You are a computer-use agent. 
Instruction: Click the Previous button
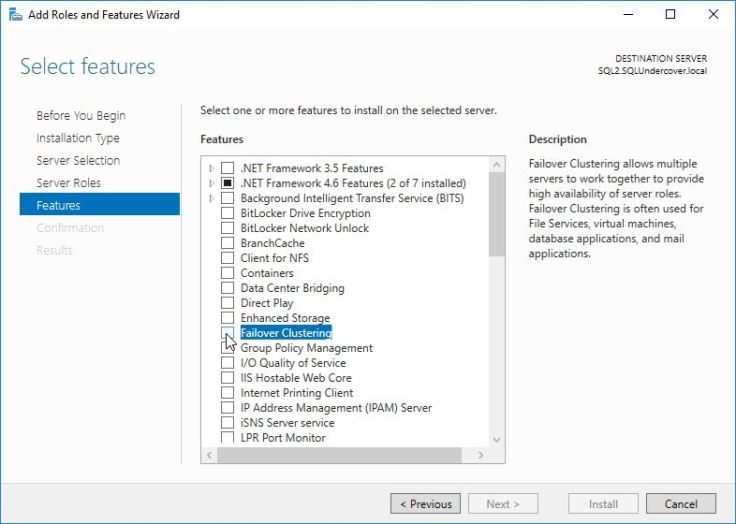(425, 504)
